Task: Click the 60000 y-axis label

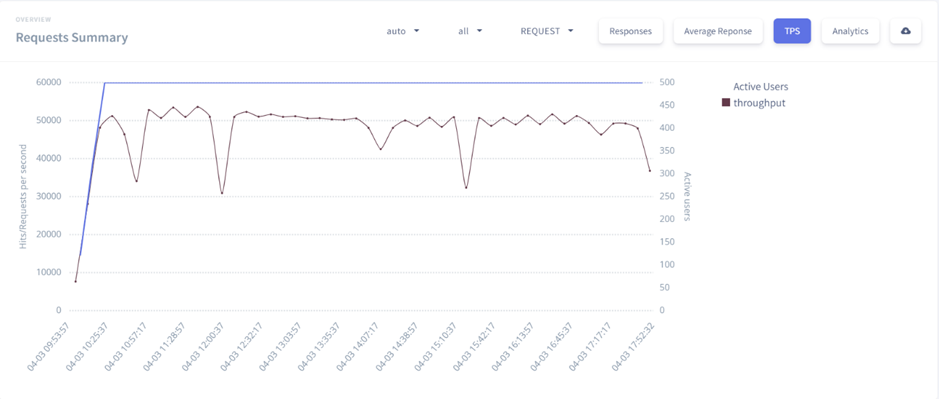Action: [49, 83]
